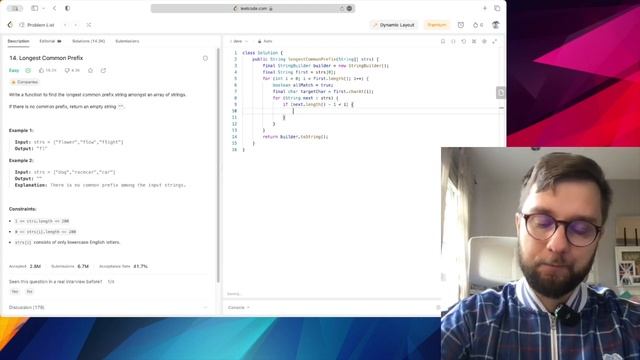Open the browser sidebar toggle
The image size is (640, 360).
pos(35,8)
